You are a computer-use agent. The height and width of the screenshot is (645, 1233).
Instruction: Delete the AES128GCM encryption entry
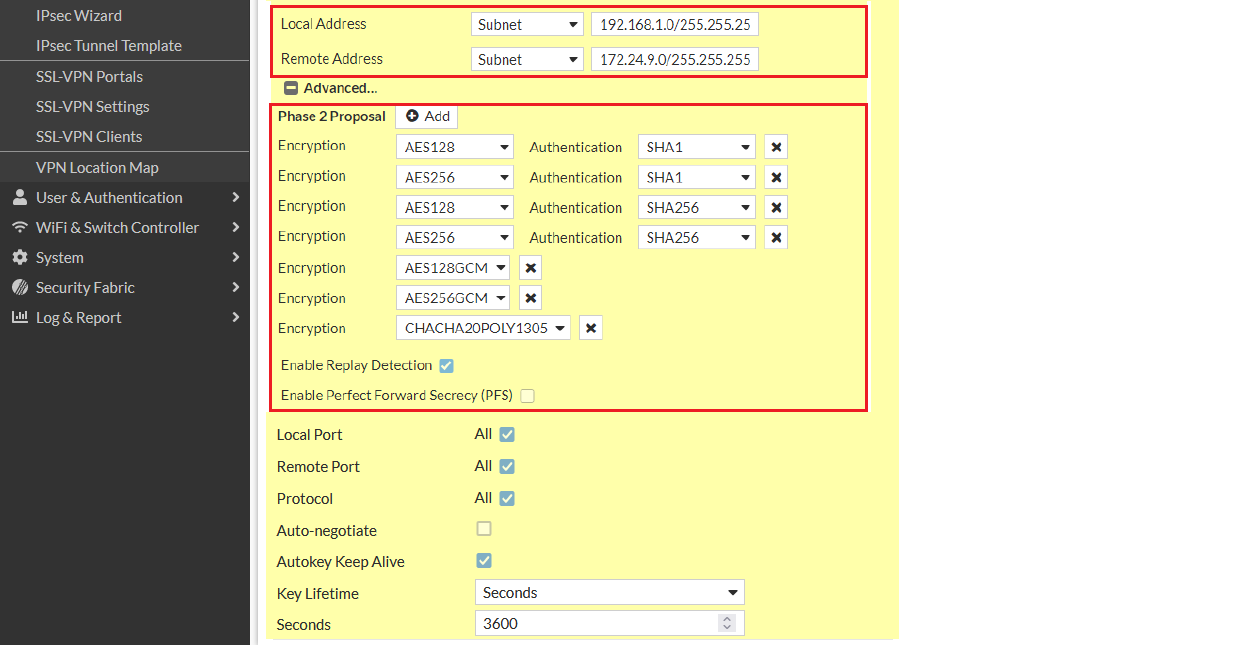[x=531, y=268]
